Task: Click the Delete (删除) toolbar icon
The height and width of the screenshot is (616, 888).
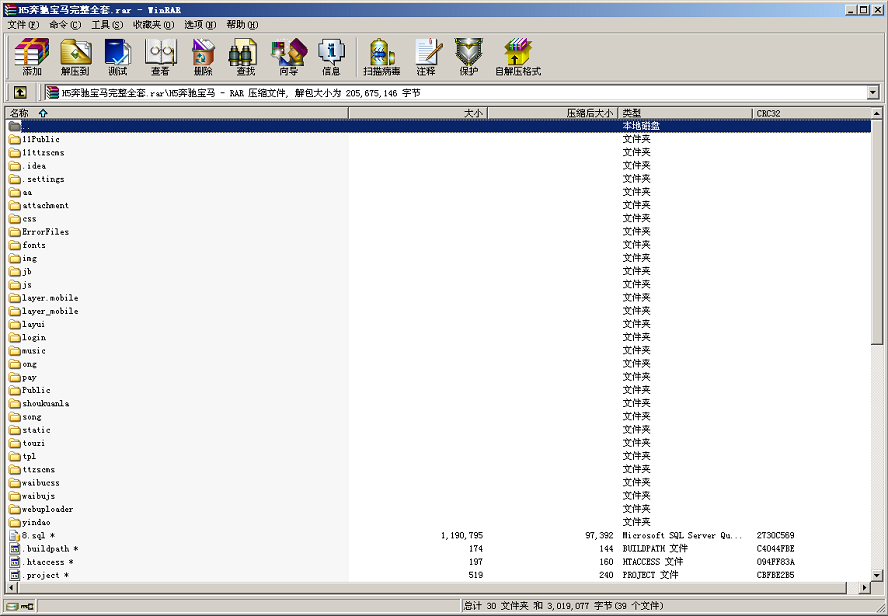Action: [x=203, y=57]
